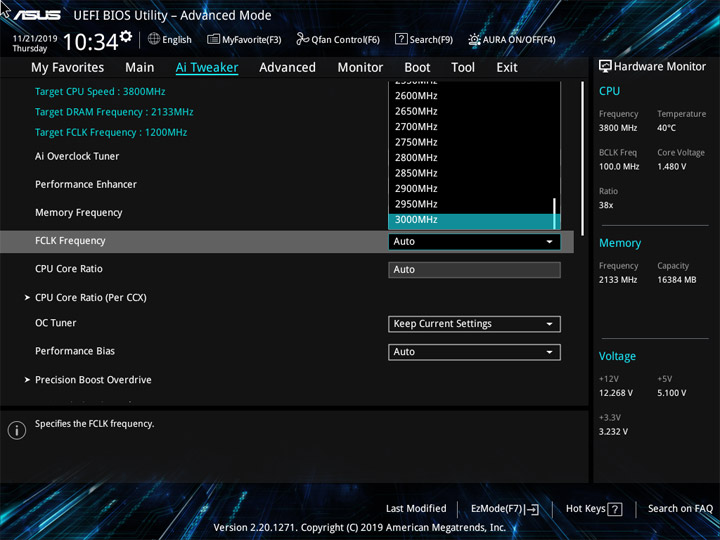The image size is (720, 540).
Task: Click the Core Voltage 1.480 V value
Action: click(x=672, y=167)
